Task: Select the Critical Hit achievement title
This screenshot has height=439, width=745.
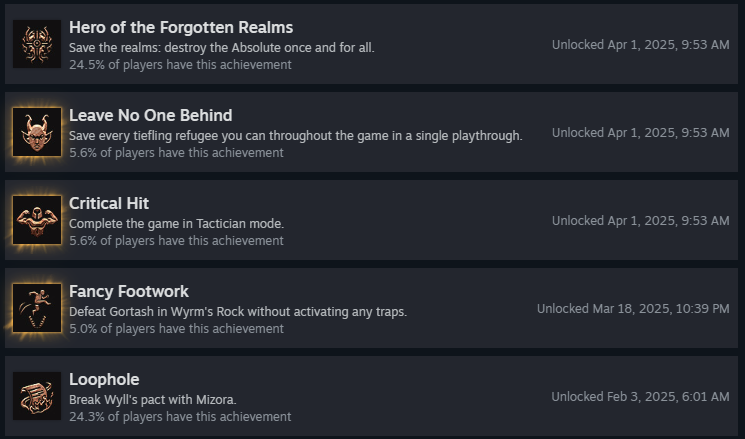Action: pos(109,203)
